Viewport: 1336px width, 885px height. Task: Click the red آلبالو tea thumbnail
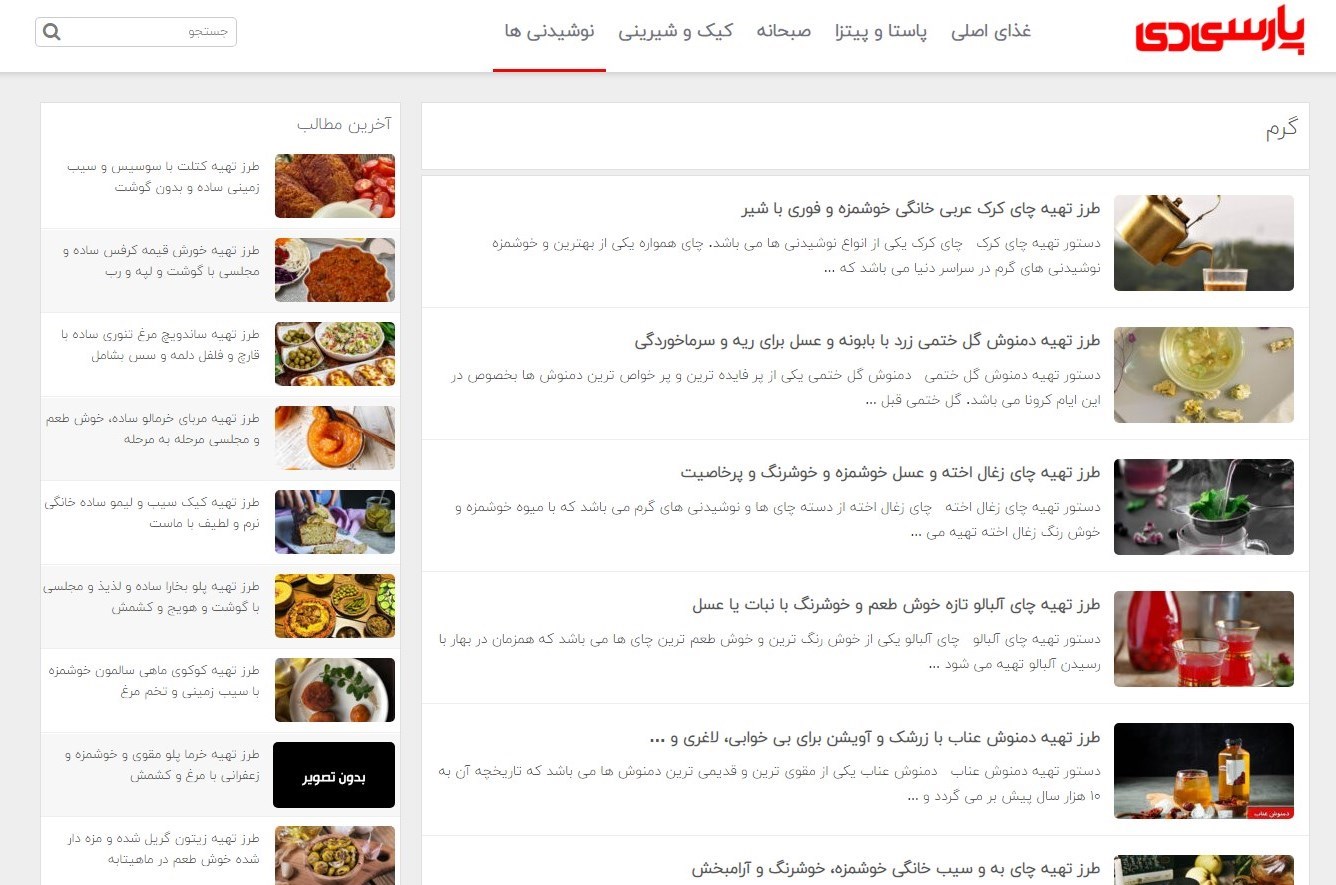point(1204,639)
